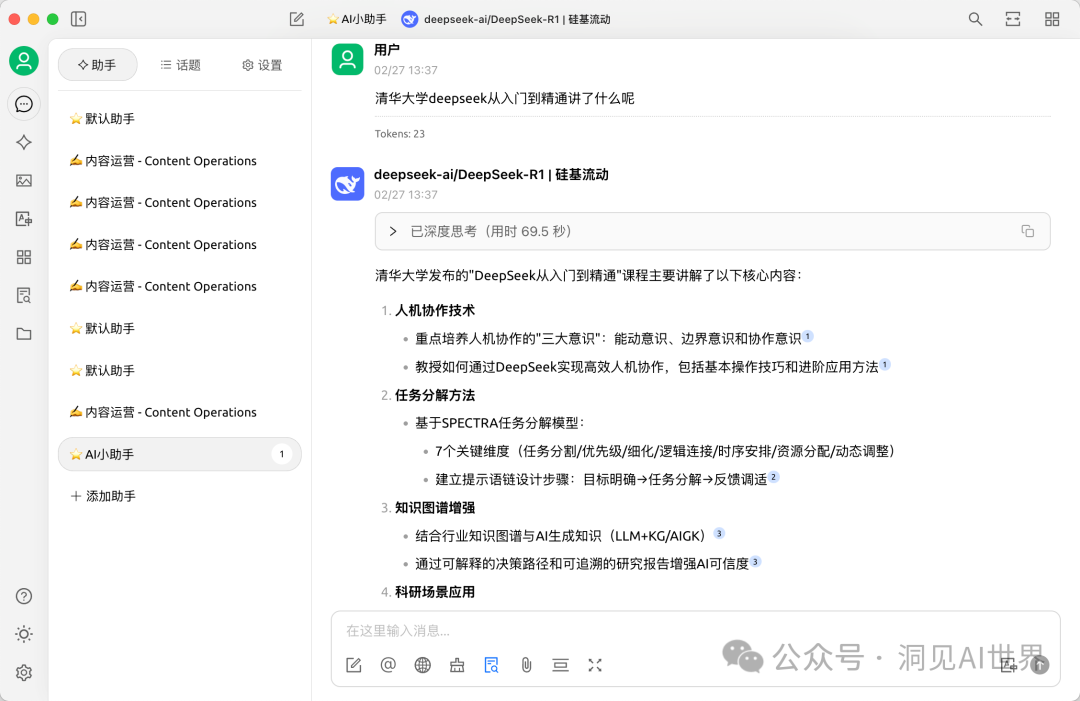Click the user message avatar in chat
Viewport: 1080px width, 701px height.
pos(347,59)
